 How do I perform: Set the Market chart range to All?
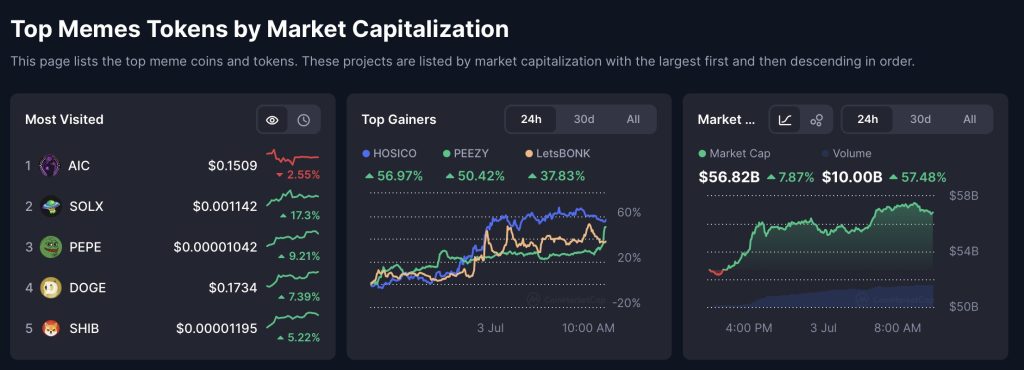(x=969, y=119)
